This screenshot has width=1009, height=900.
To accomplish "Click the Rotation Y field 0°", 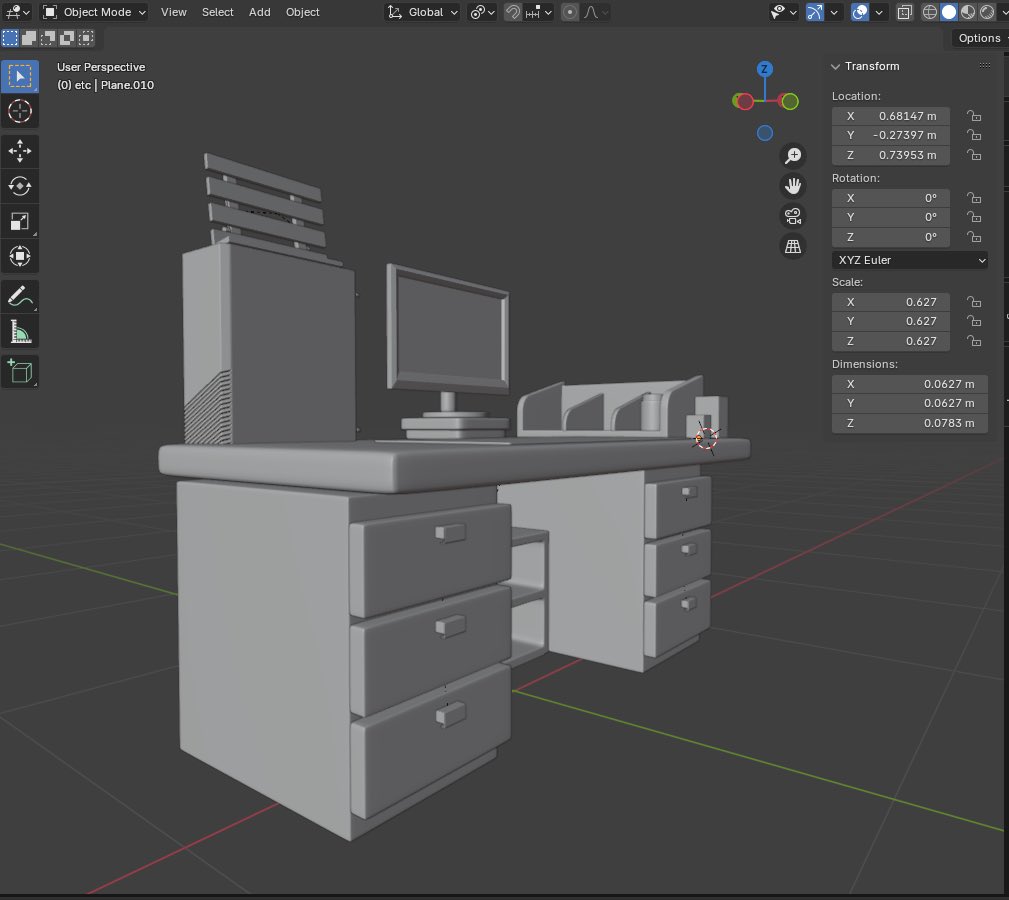I will coord(891,217).
